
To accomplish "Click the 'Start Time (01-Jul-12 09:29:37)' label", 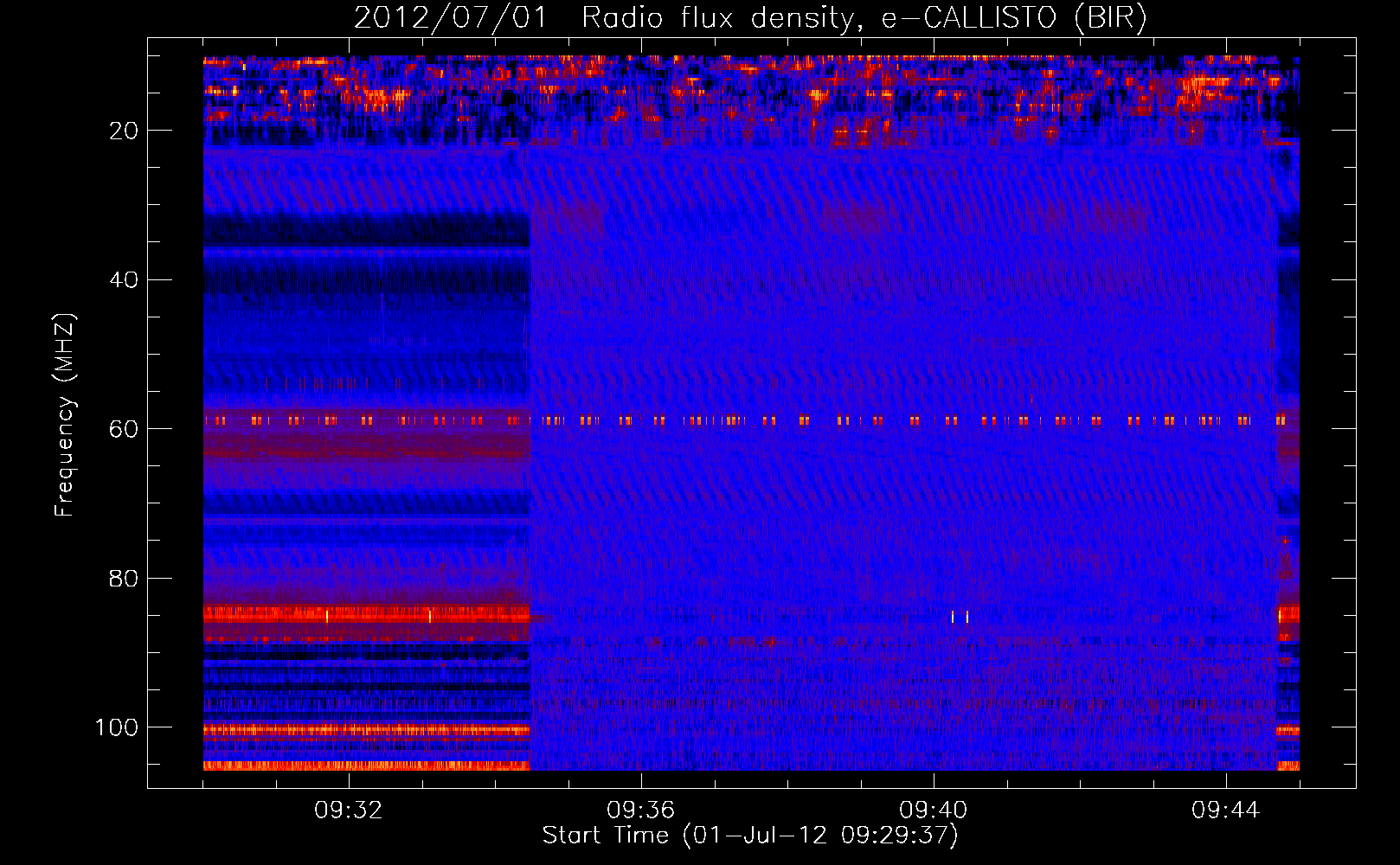I will [x=750, y=836].
